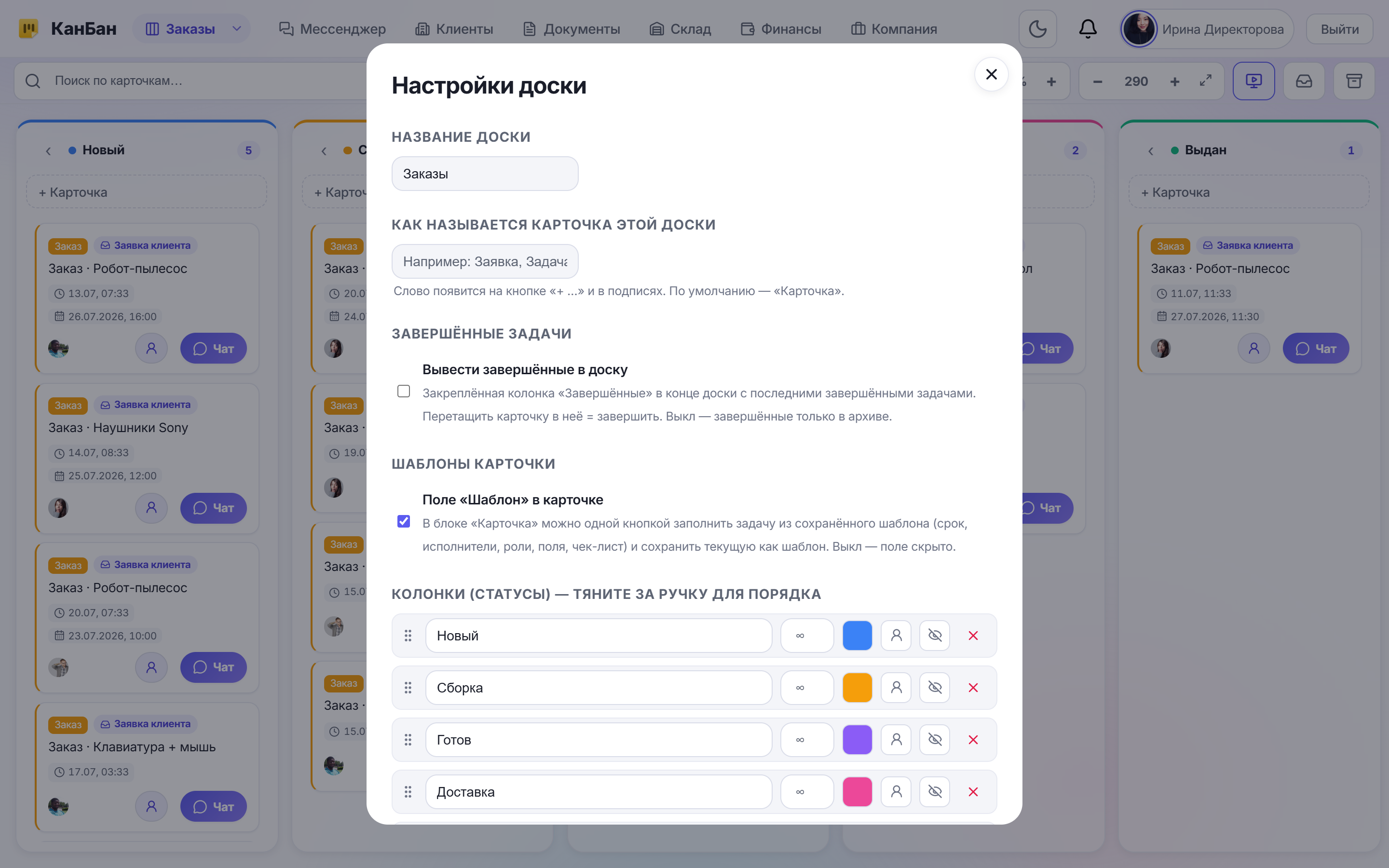This screenshot has width=1389, height=868.
Task: Assign person icon for Готов column
Action: 896,740
